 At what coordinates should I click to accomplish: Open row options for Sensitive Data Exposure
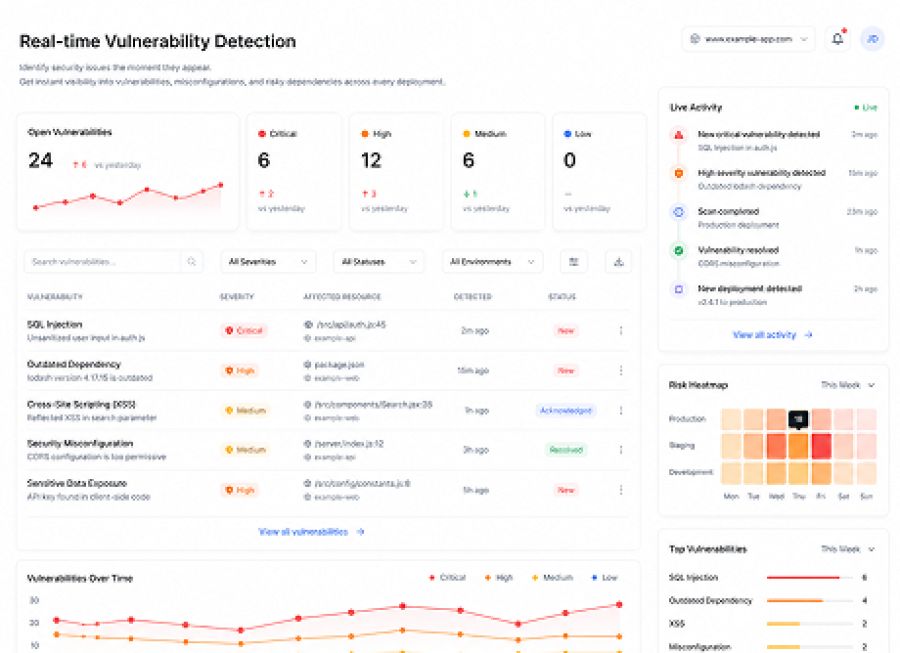[621, 490]
